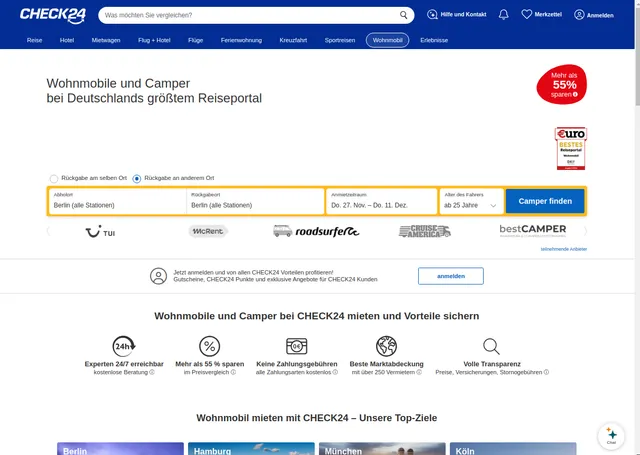Screen dimensions: 640x455
Task: Open the Chat assistant button
Action: point(611,436)
